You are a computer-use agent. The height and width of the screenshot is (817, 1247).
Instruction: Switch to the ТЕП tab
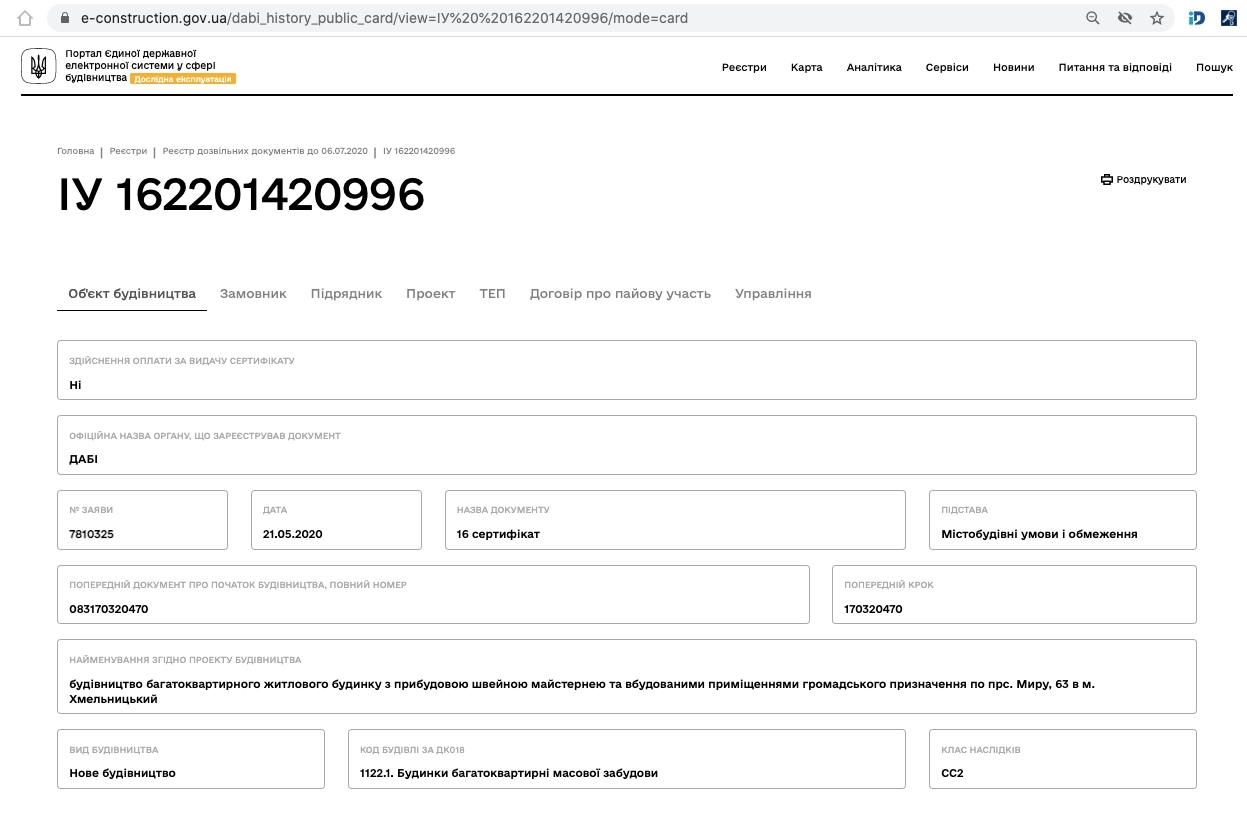point(492,294)
